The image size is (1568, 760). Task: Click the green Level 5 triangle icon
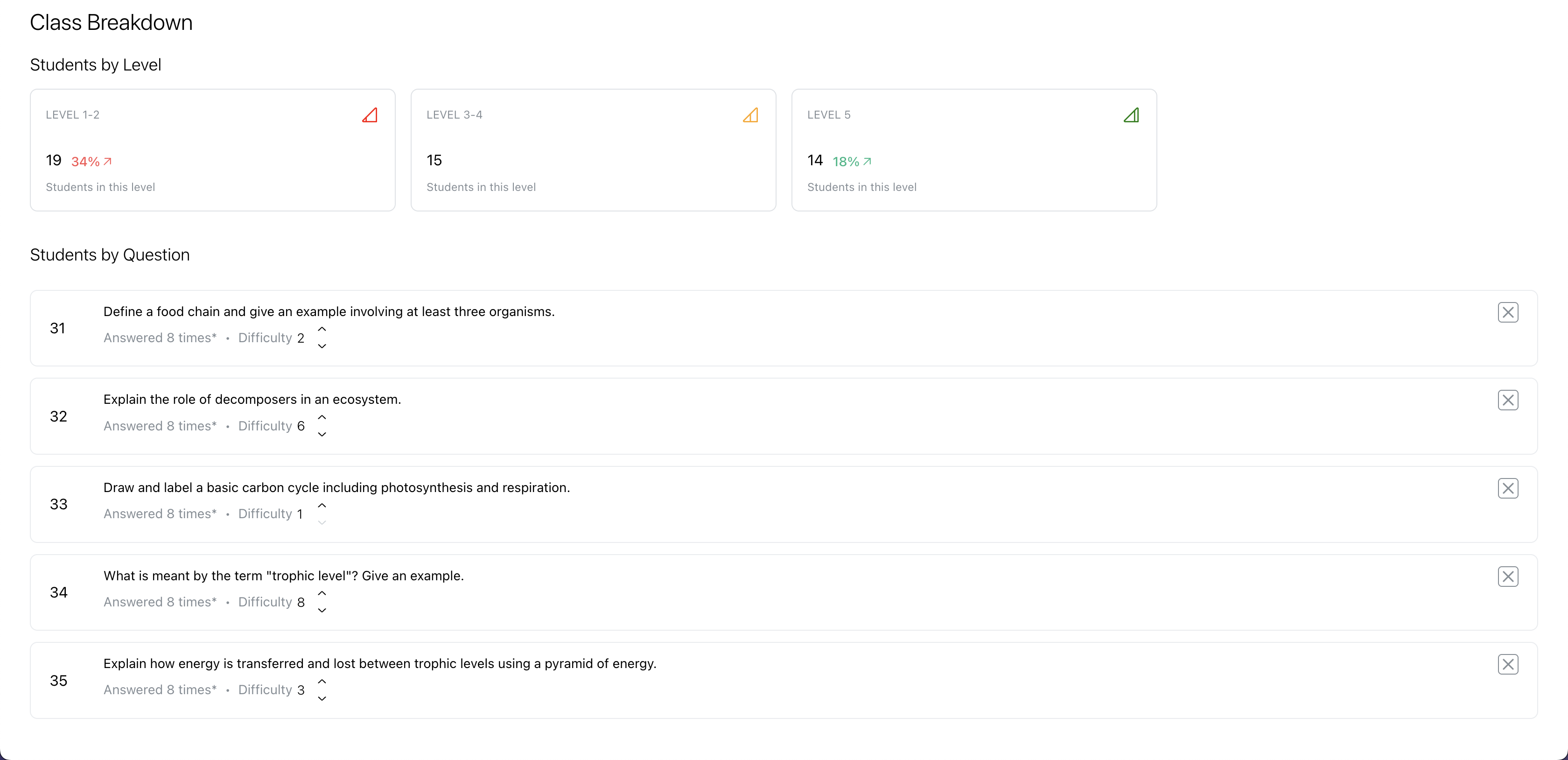(x=1131, y=115)
